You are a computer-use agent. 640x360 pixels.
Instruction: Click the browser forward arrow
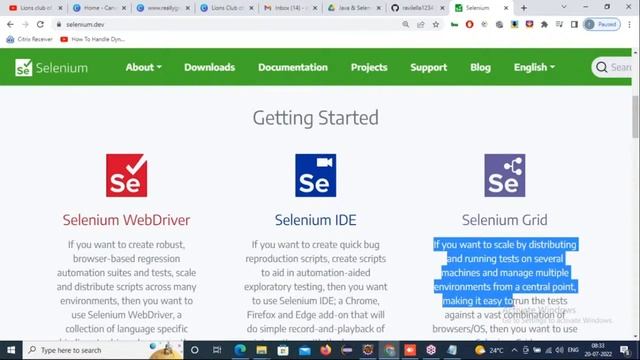point(25,24)
